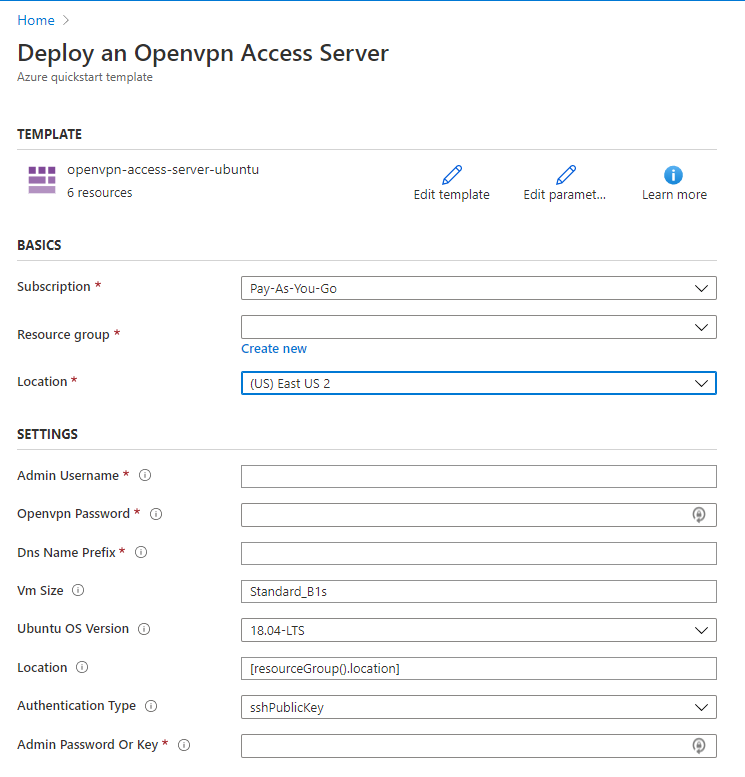The height and width of the screenshot is (777, 745).
Task: Click the Edit paramet... label
Action: (565, 195)
